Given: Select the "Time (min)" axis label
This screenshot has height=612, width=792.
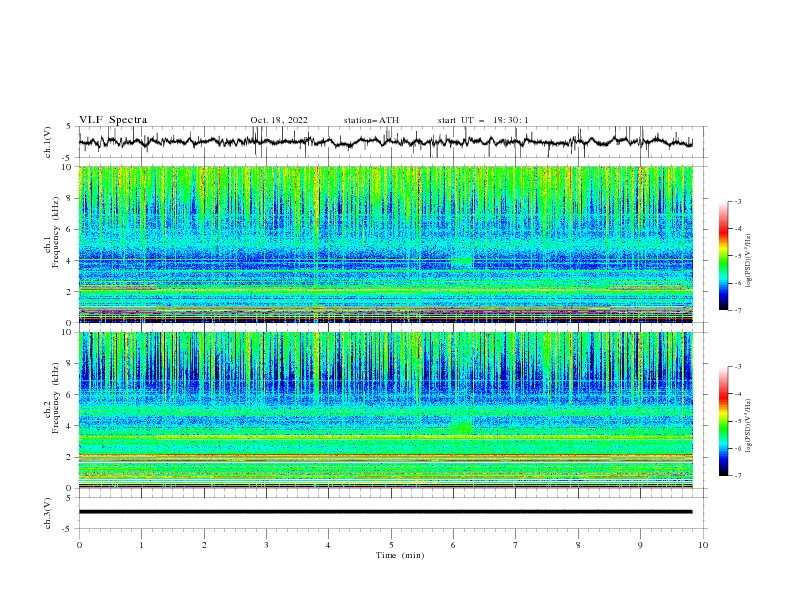Looking at the screenshot, I should [x=400, y=555].
